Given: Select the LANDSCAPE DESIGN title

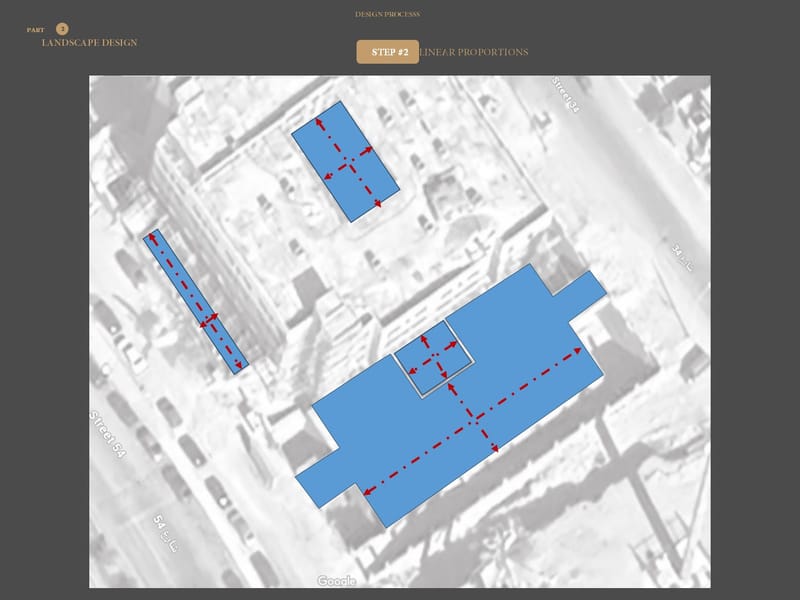Looking at the screenshot, I should (x=89, y=43).
